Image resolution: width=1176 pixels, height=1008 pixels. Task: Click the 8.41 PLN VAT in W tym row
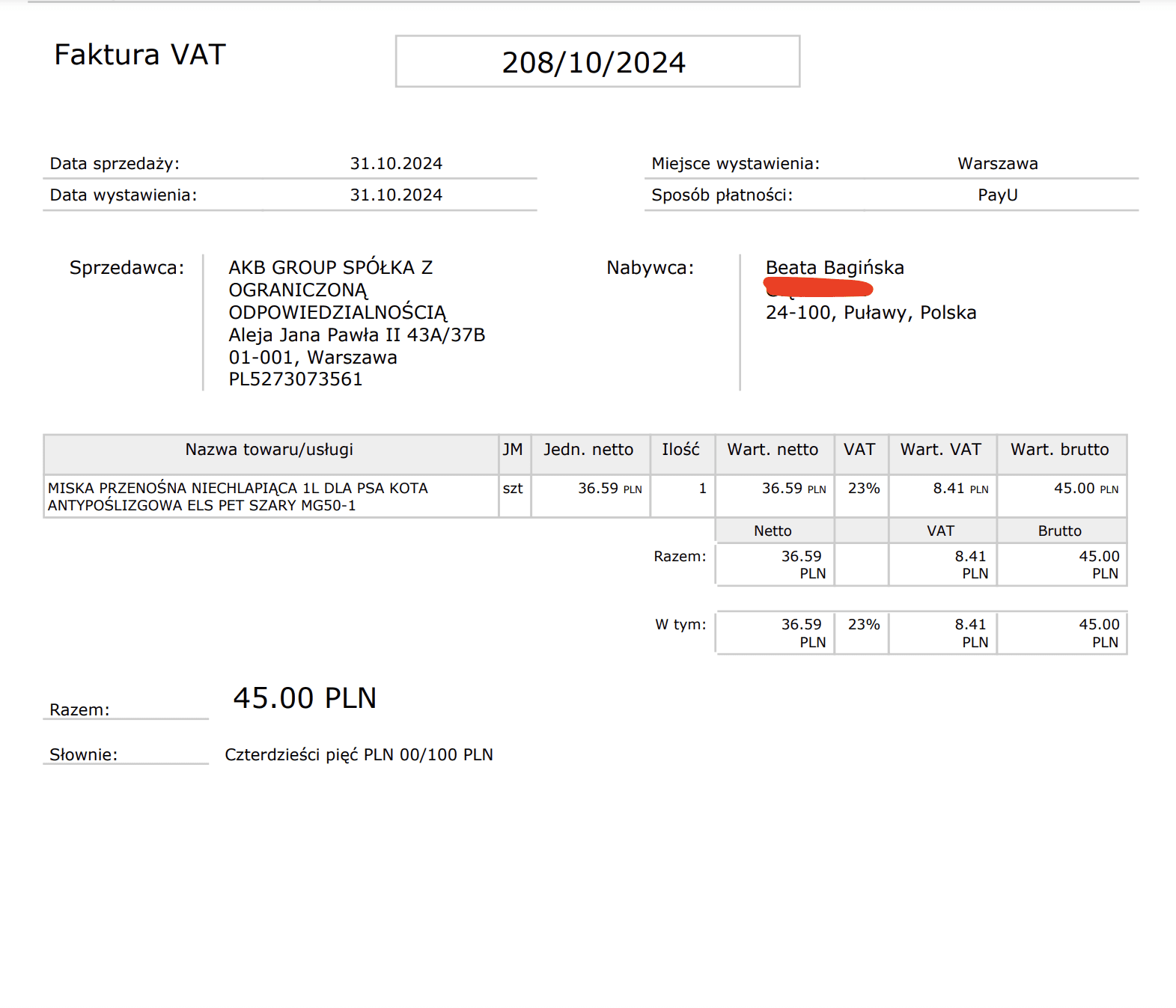point(972,633)
